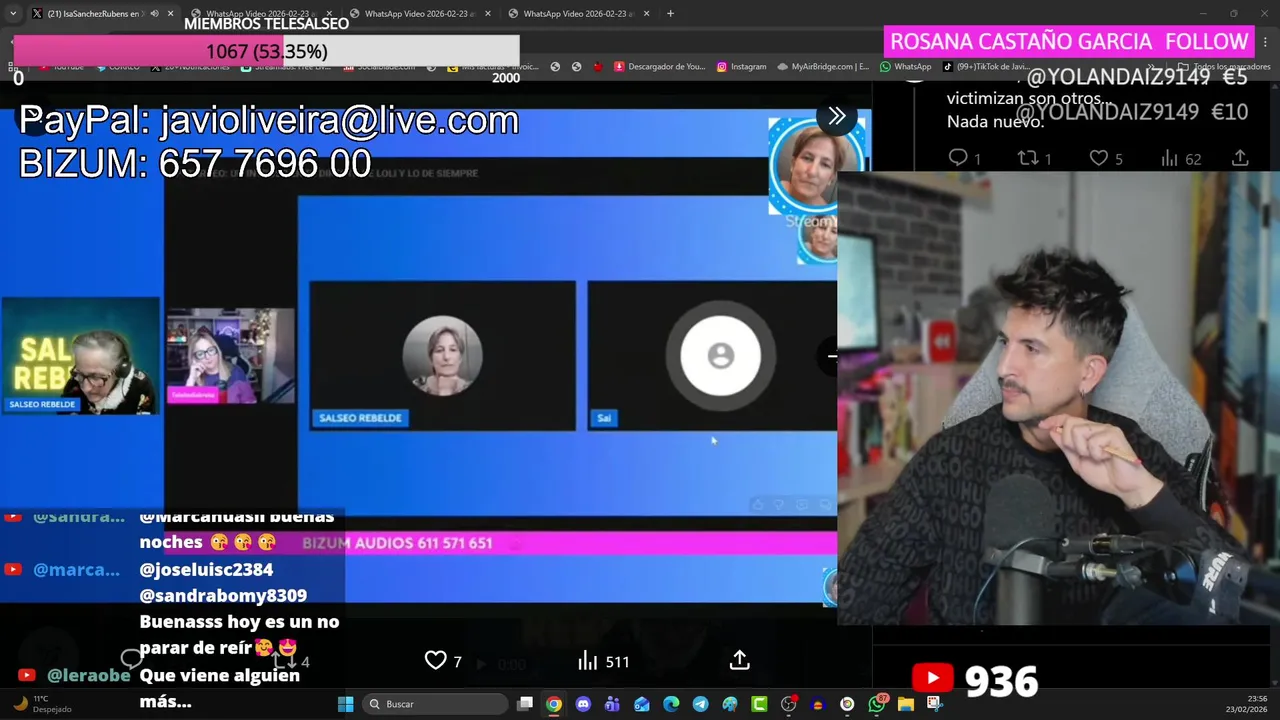Retweet the post showing 1 repost

click(x=1034, y=158)
